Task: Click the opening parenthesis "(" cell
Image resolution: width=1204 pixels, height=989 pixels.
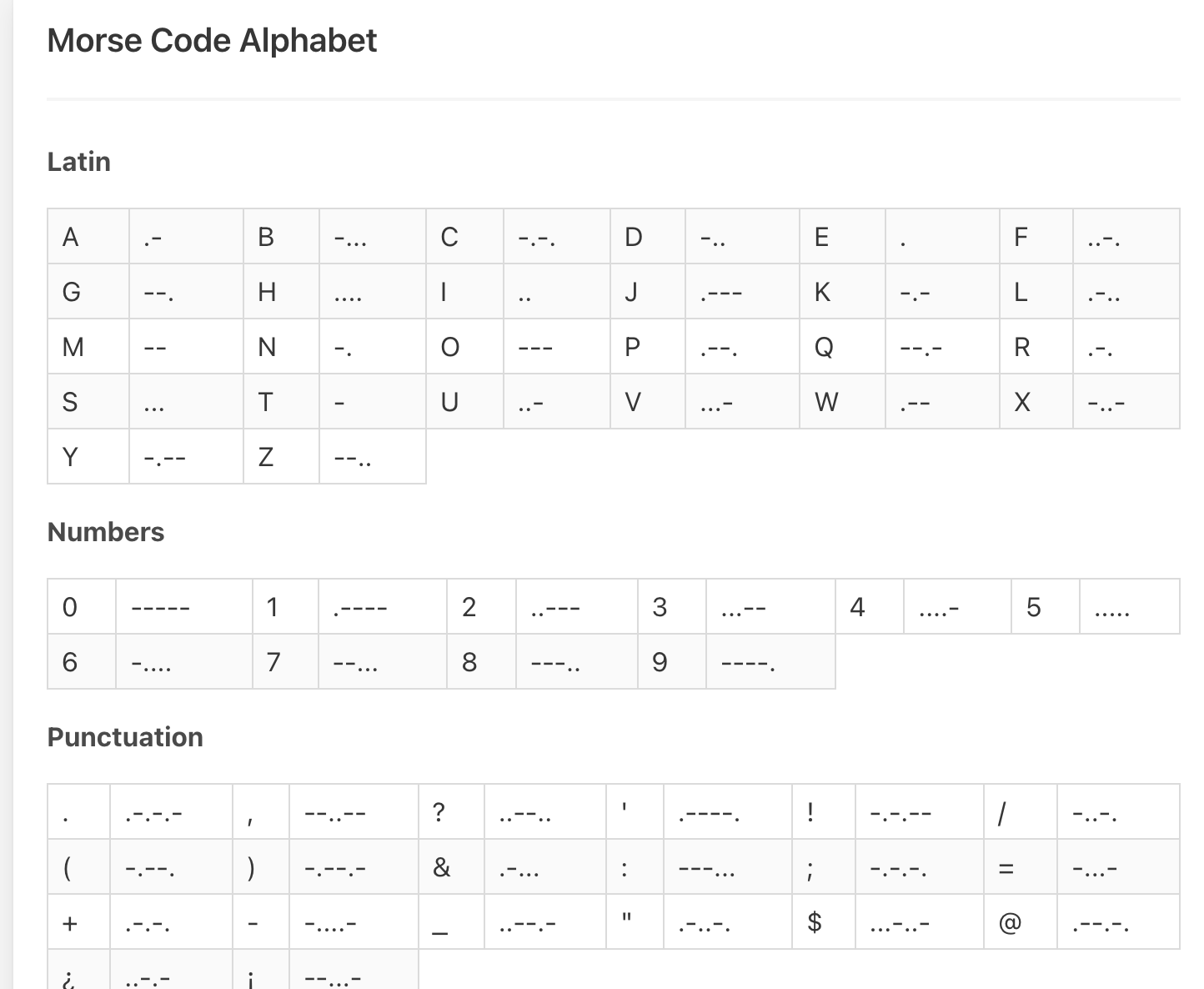Action: pyautogui.click(x=78, y=867)
